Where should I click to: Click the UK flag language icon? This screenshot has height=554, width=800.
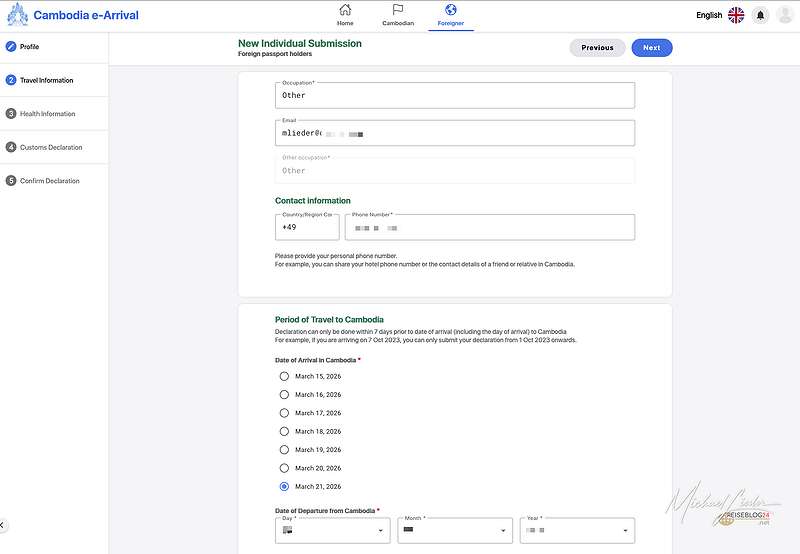[x=736, y=15]
